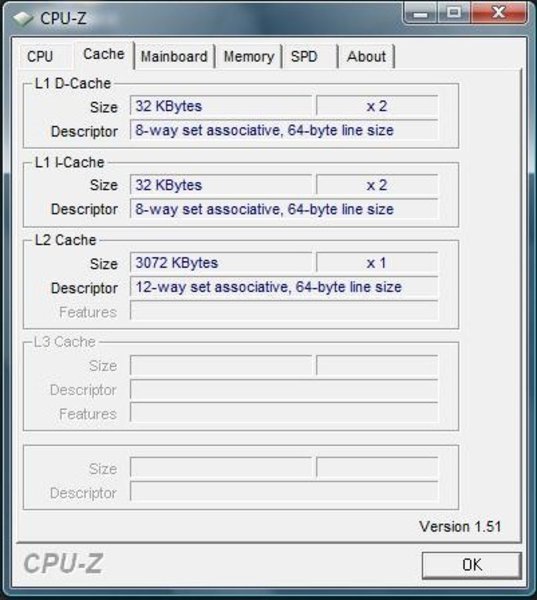This screenshot has width=537, height=600.
Task: Close the CPU-Z window
Action: click(x=499, y=13)
